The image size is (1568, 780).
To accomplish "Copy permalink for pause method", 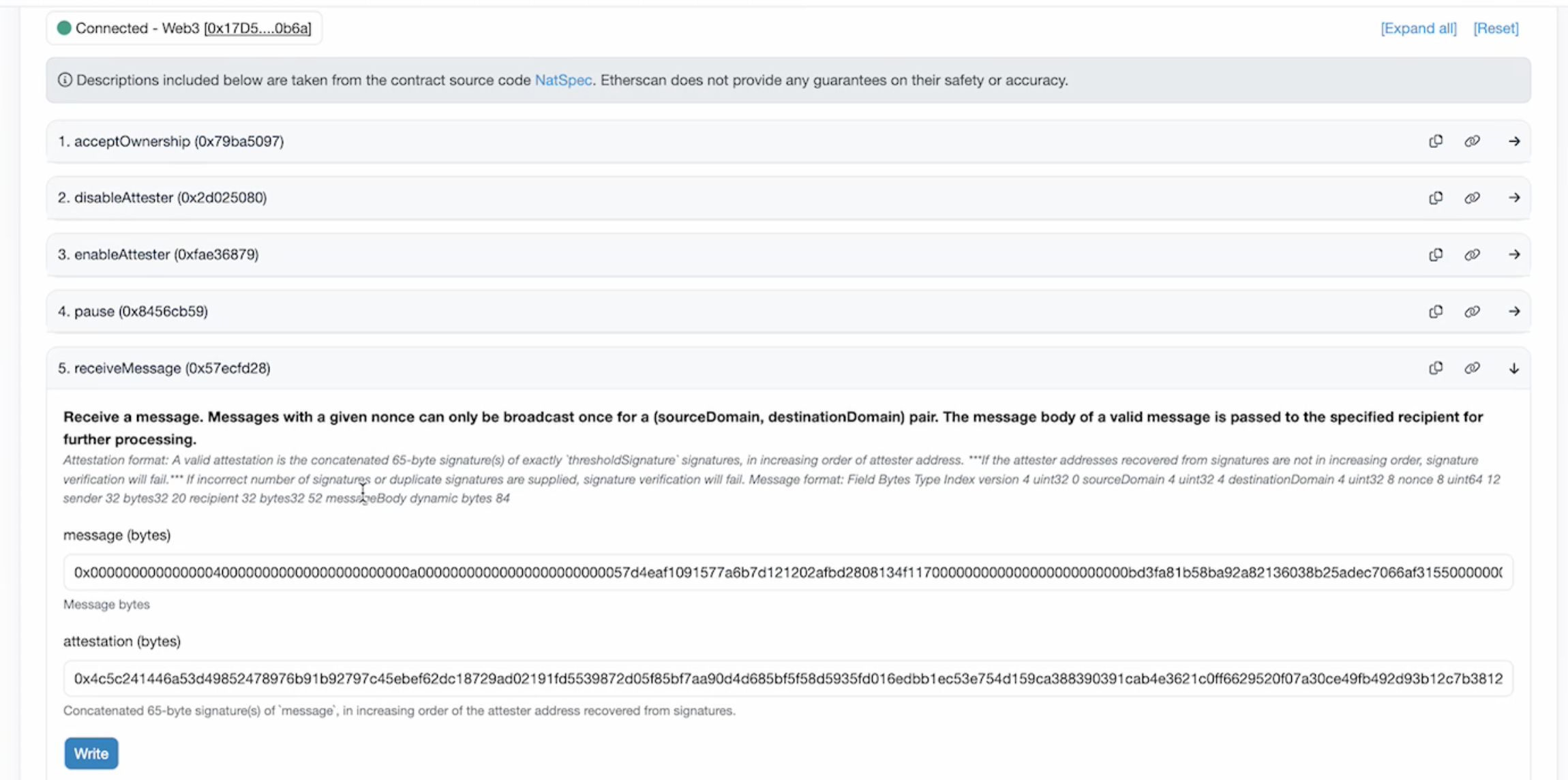I will 1472,312.
